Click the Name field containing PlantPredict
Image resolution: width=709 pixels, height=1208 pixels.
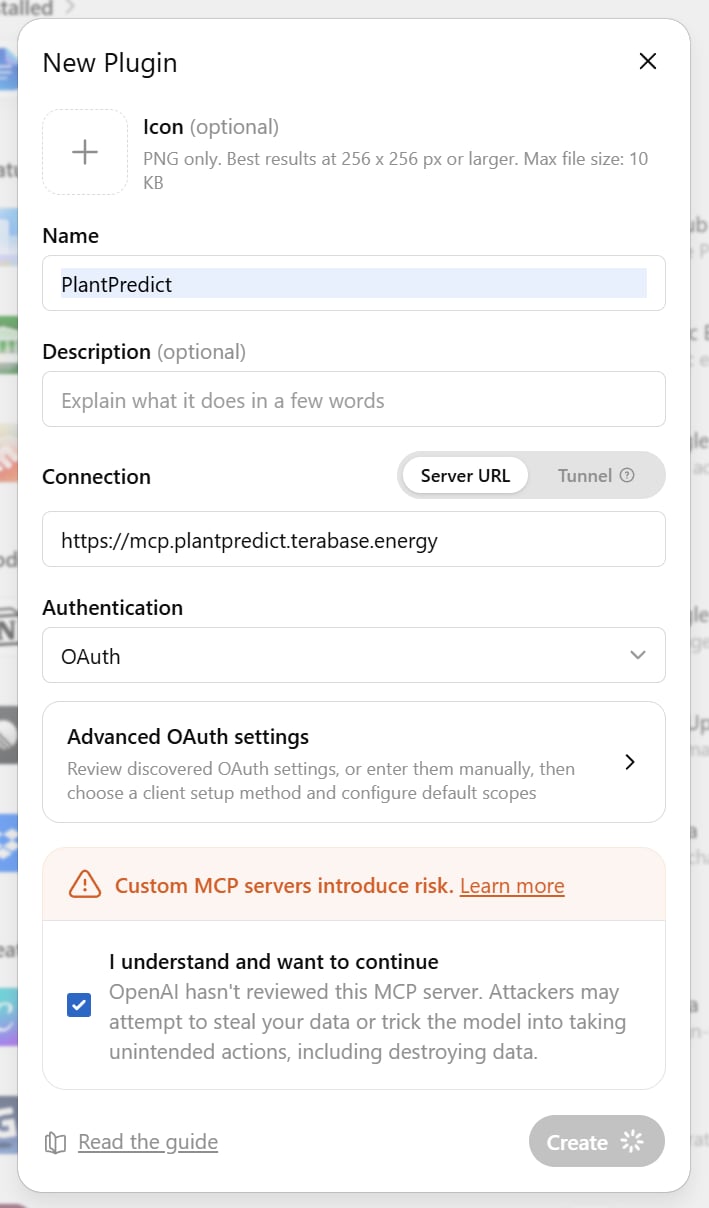tap(354, 283)
